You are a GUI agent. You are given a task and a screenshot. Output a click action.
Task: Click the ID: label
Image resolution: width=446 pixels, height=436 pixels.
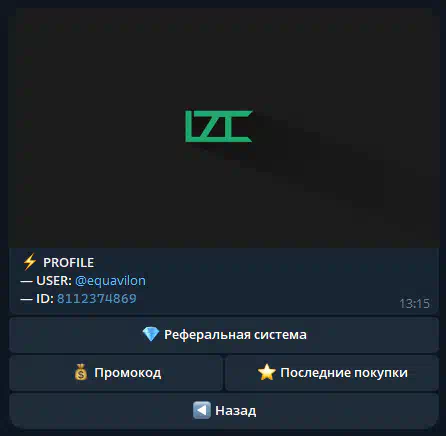point(45,298)
